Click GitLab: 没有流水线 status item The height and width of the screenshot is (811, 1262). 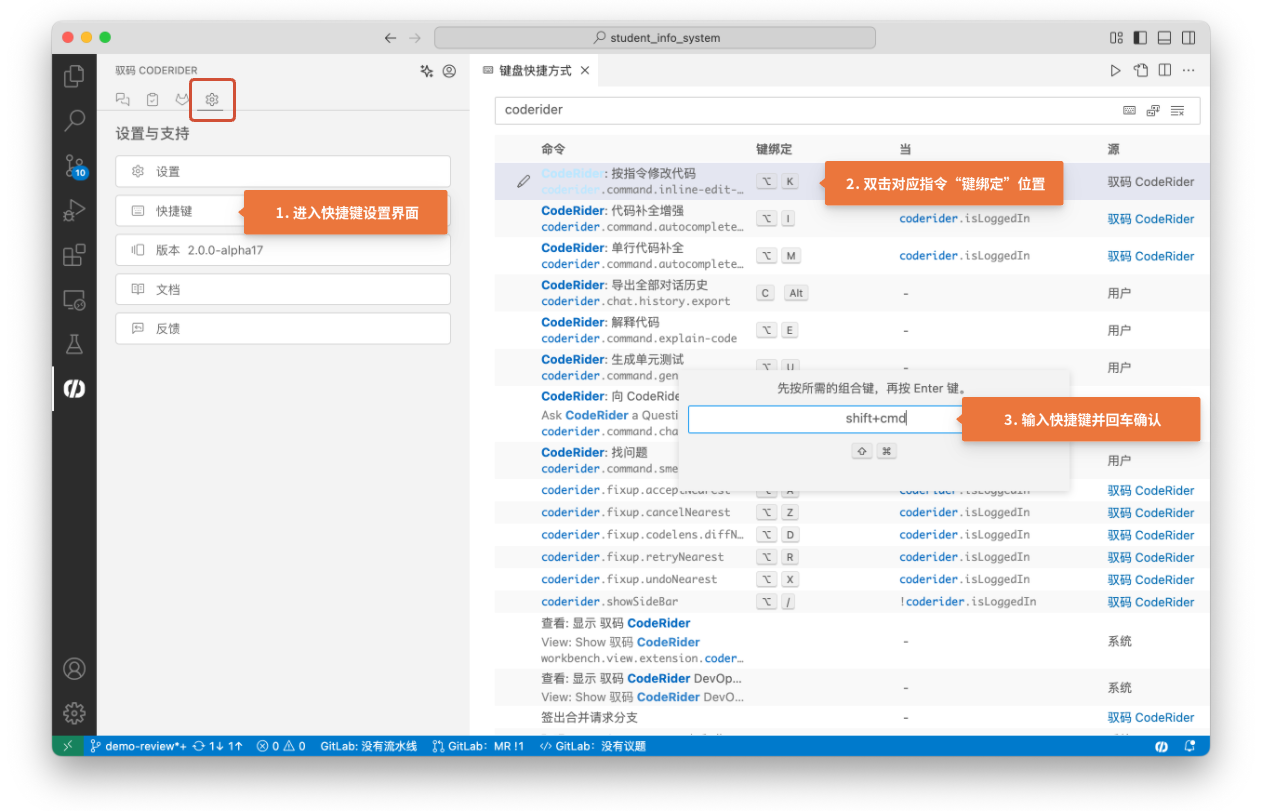point(368,746)
